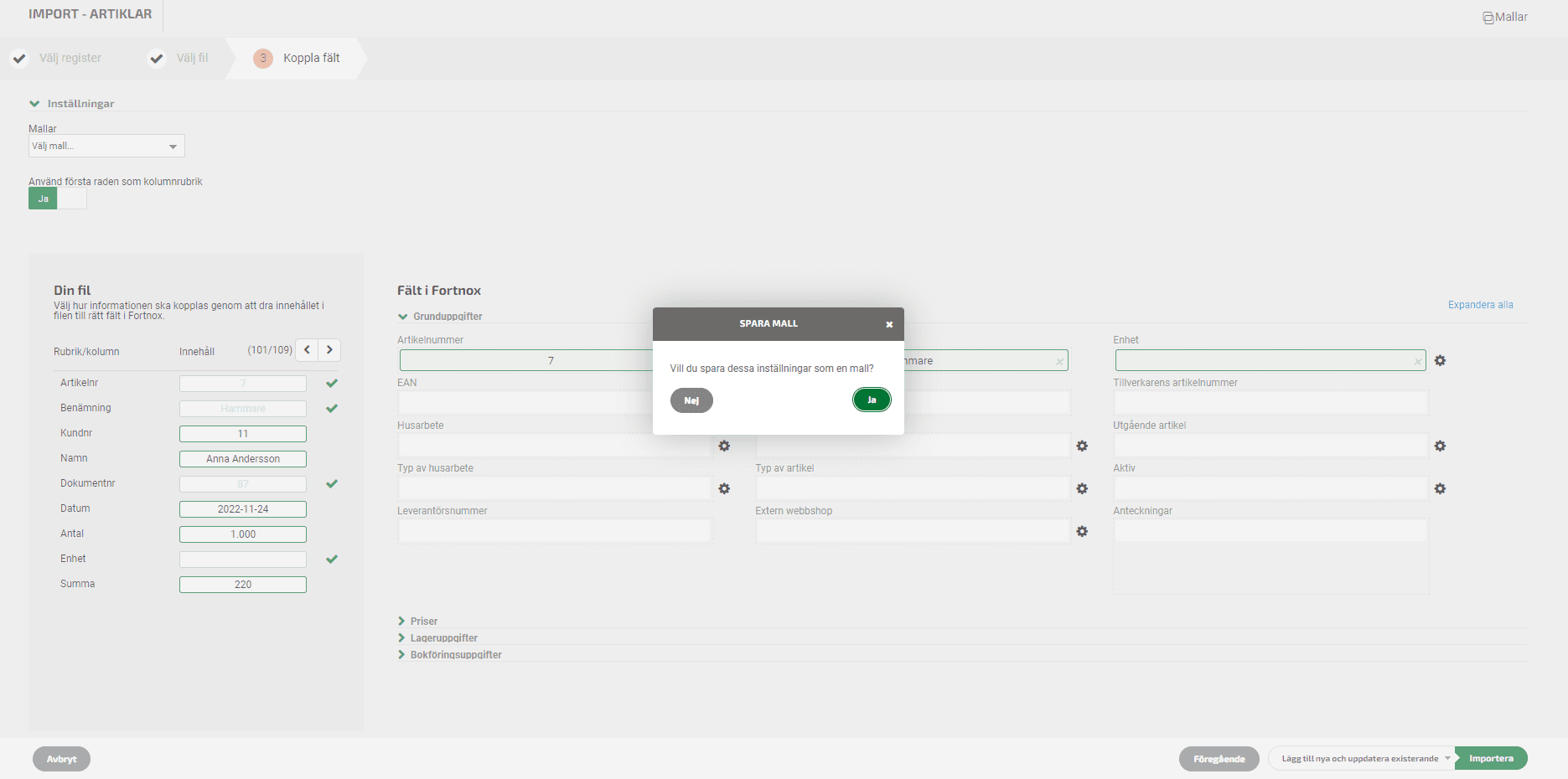
Task: Open import mode dropdown Lägg till nya
Action: point(1362,759)
